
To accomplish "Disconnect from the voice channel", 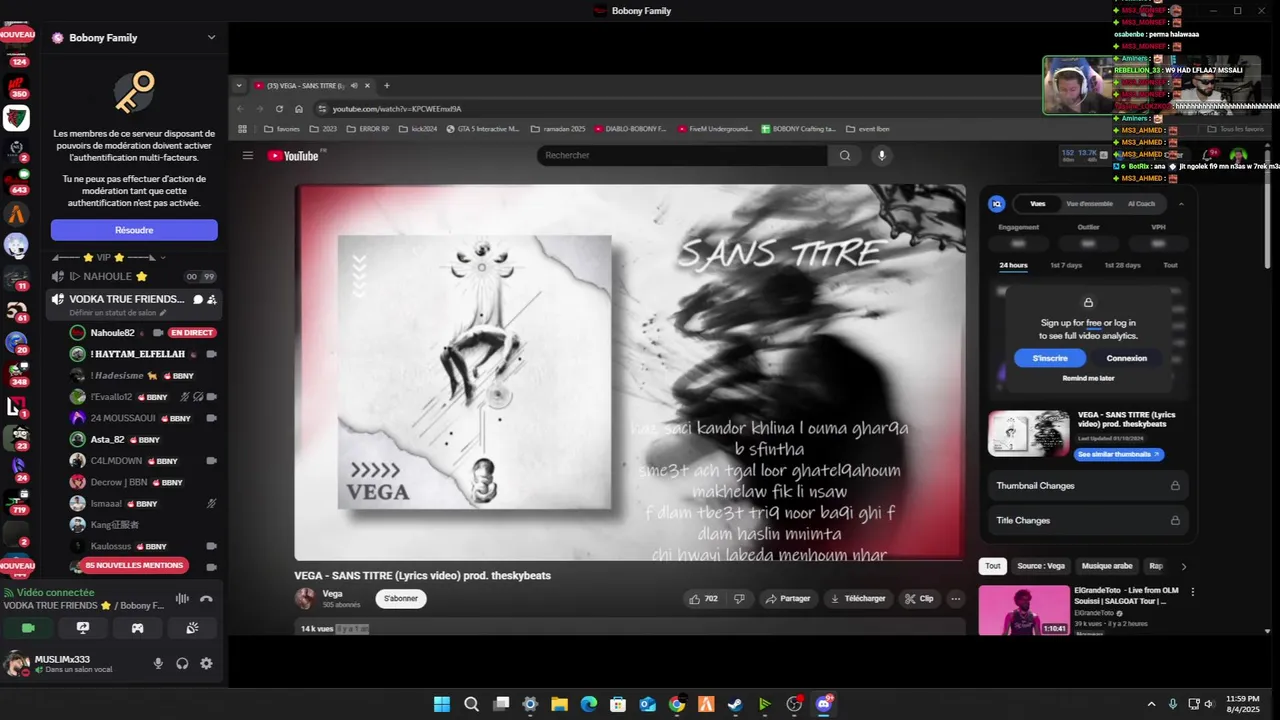I will (206, 599).
